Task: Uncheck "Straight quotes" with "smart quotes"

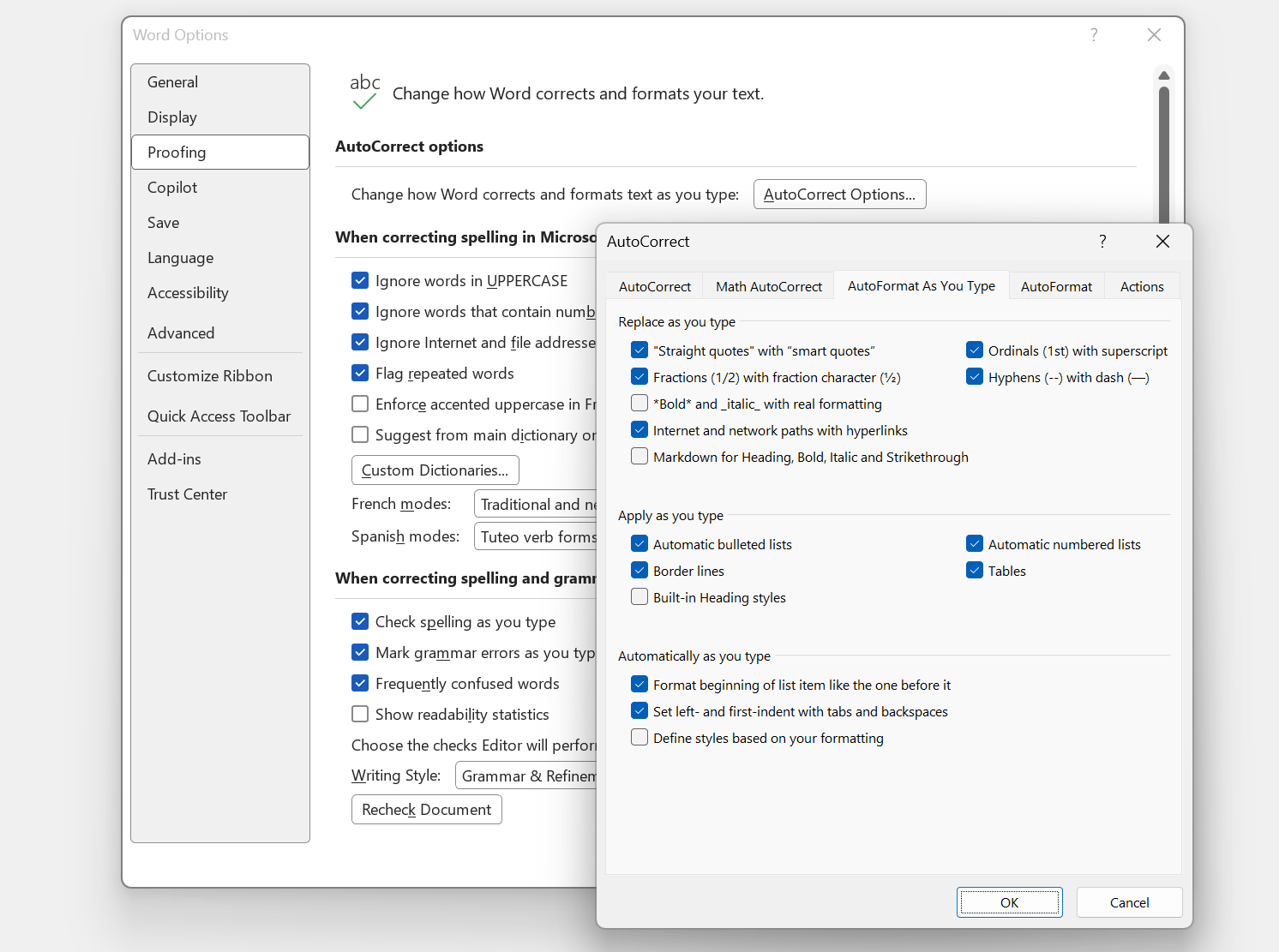Action: click(639, 350)
